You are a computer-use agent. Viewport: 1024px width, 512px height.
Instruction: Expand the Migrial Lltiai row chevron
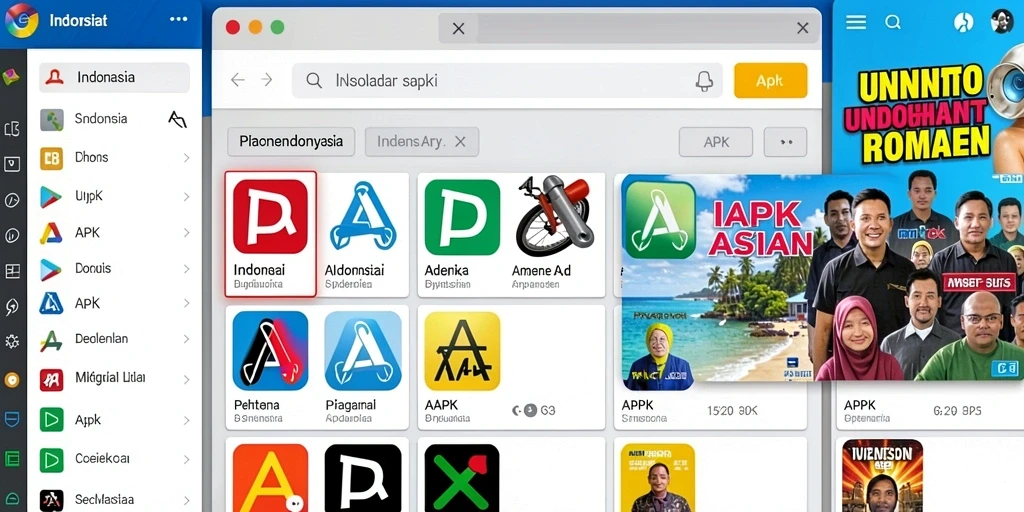(x=186, y=379)
